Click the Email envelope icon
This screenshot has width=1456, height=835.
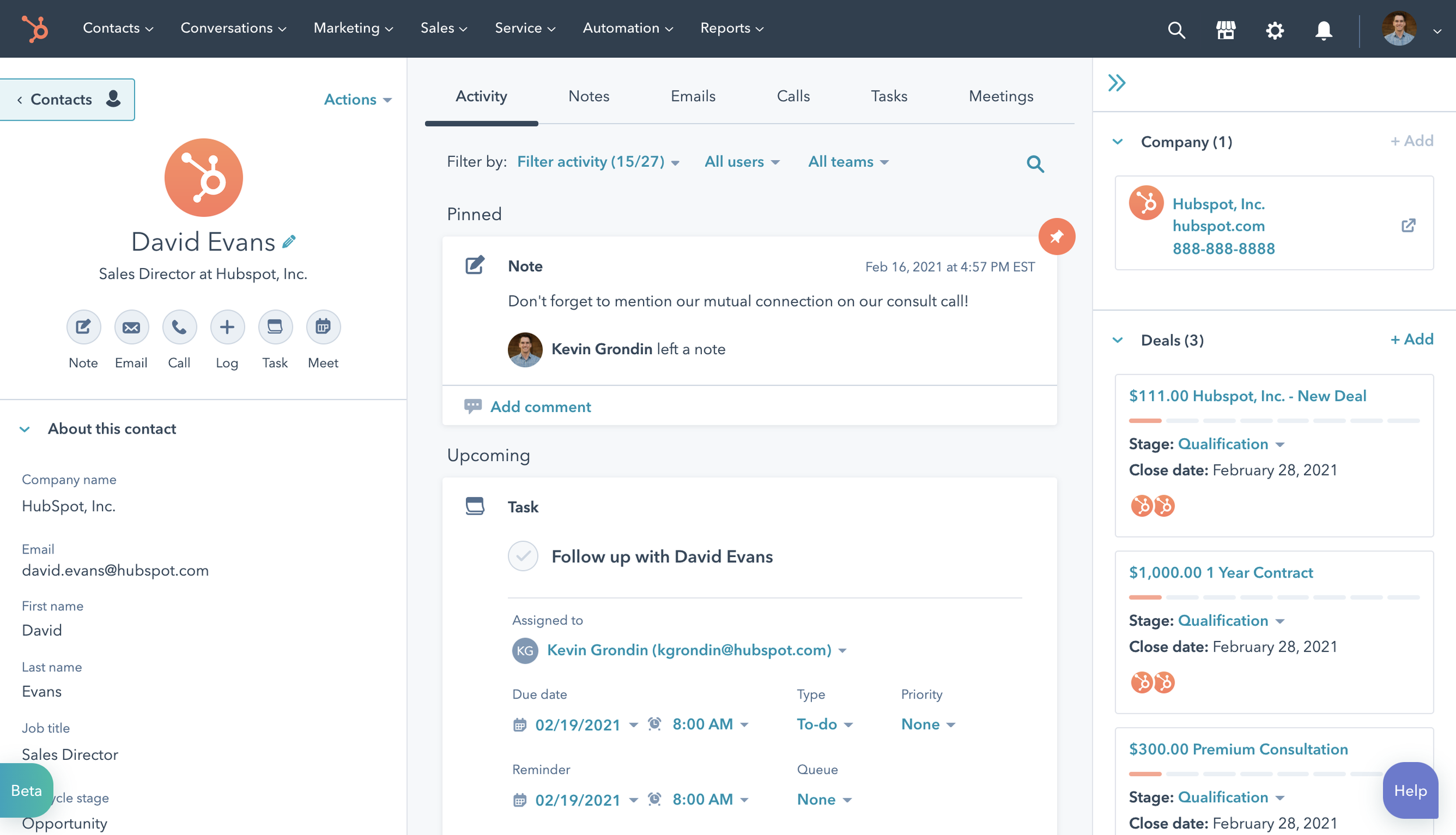point(131,327)
